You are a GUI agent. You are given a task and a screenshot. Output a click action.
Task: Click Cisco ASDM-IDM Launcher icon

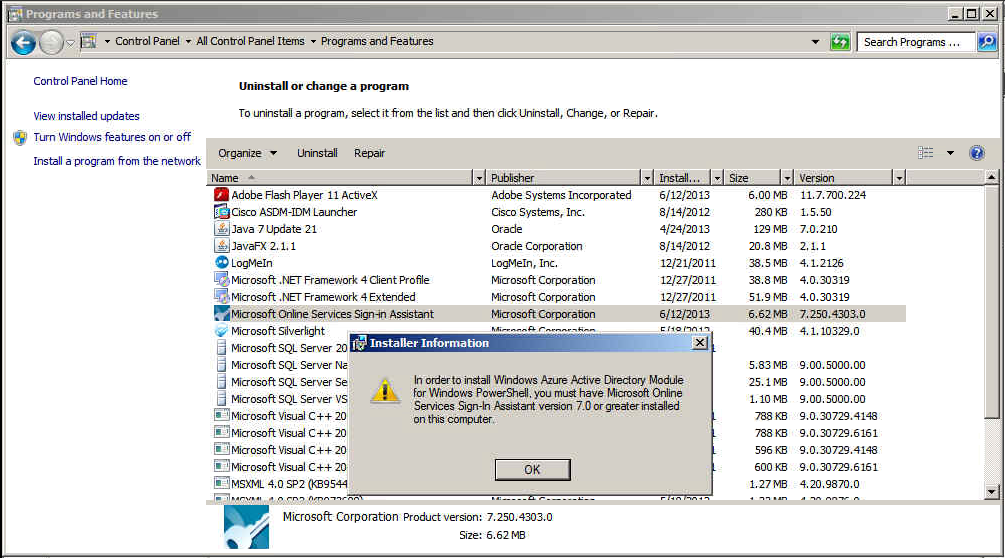coord(221,212)
